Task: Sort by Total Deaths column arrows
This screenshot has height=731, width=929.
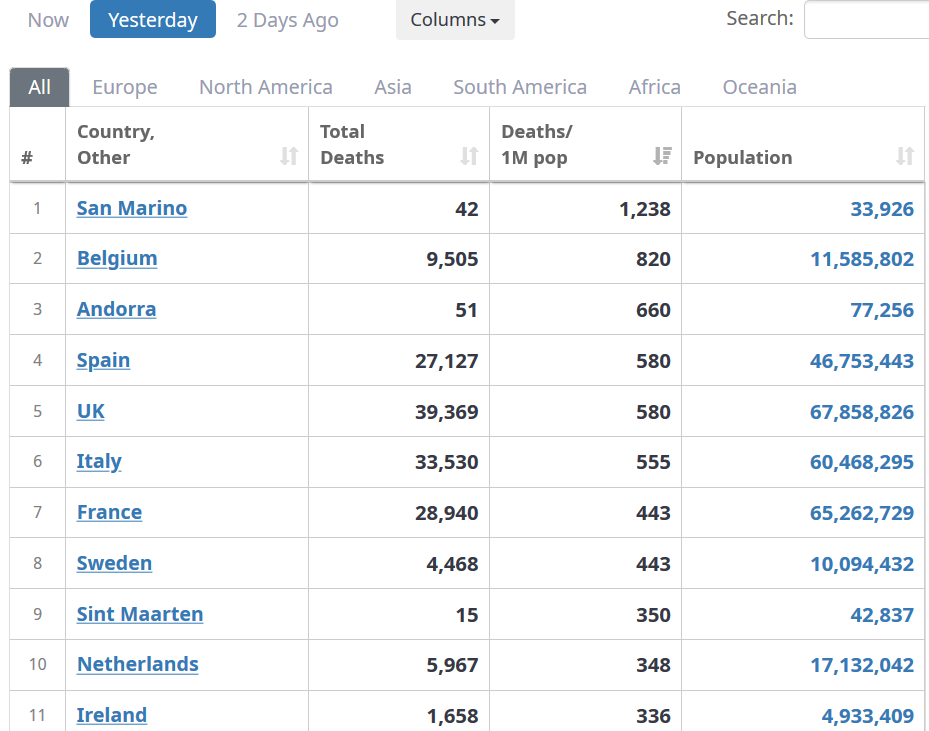Action: [469, 156]
